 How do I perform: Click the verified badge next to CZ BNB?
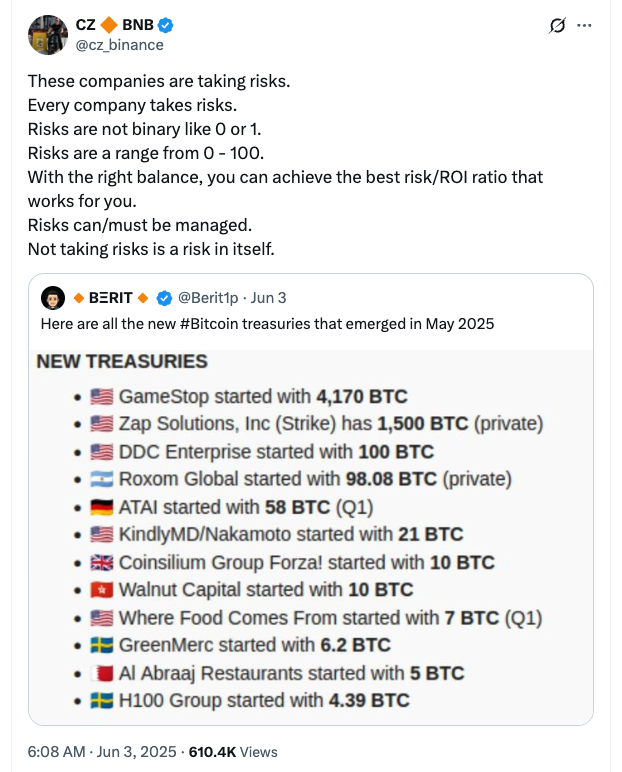[x=167, y=25]
